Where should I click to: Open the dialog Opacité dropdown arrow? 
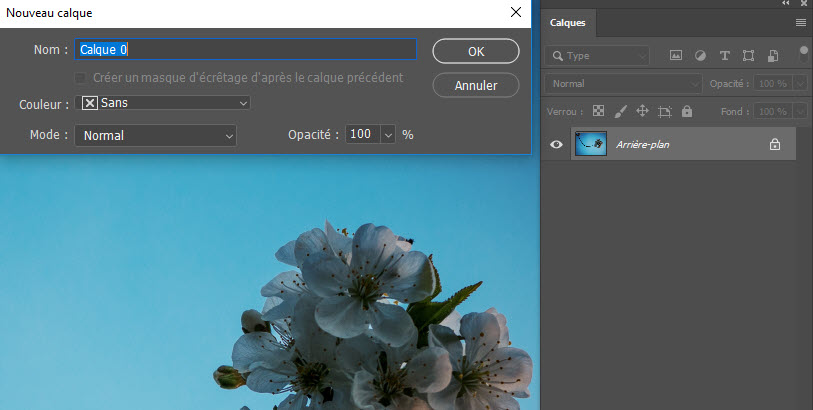tap(388, 135)
